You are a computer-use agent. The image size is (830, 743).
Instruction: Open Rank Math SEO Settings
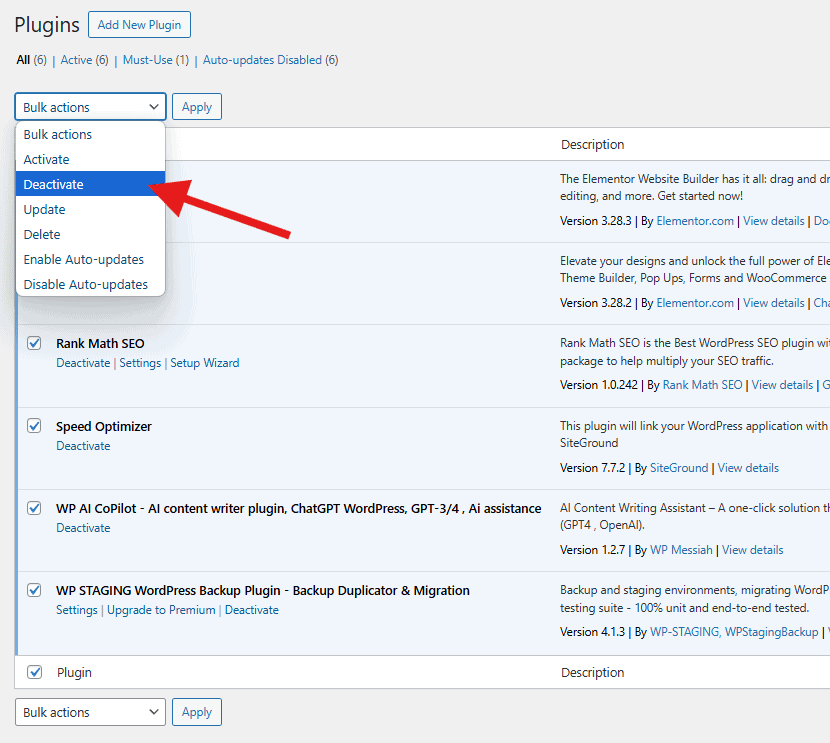coord(140,363)
